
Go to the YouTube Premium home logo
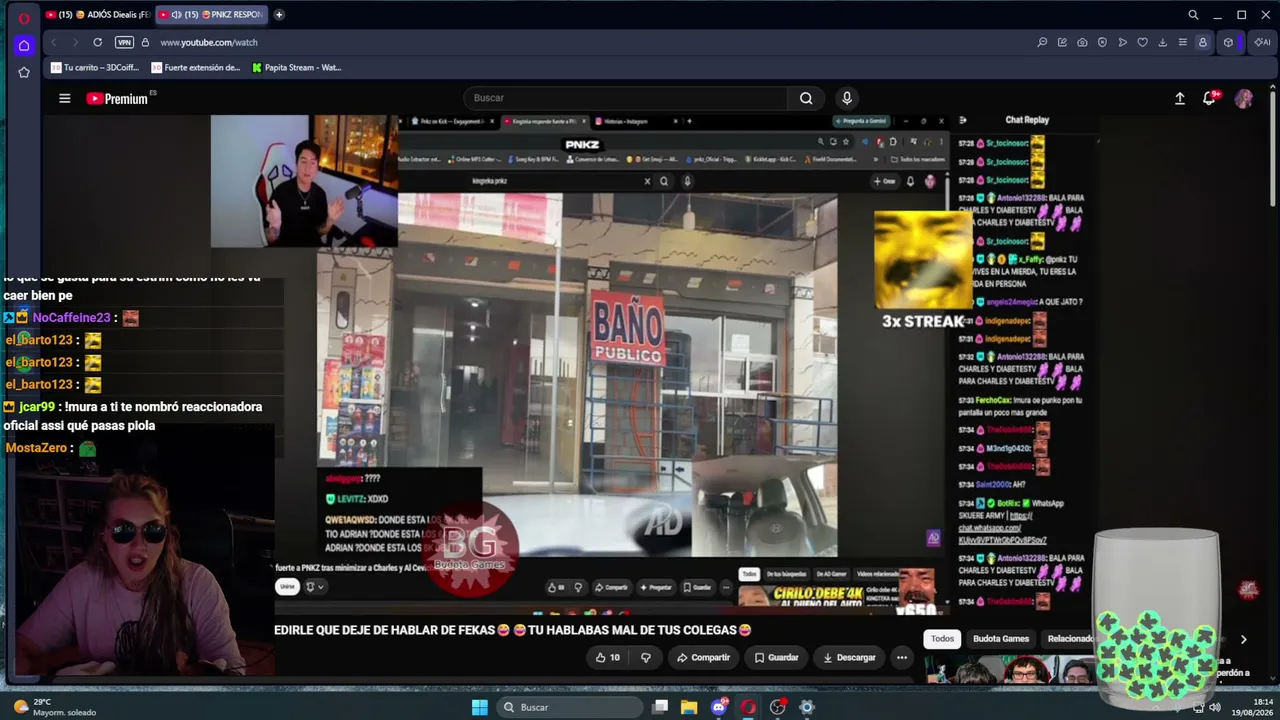pos(117,98)
